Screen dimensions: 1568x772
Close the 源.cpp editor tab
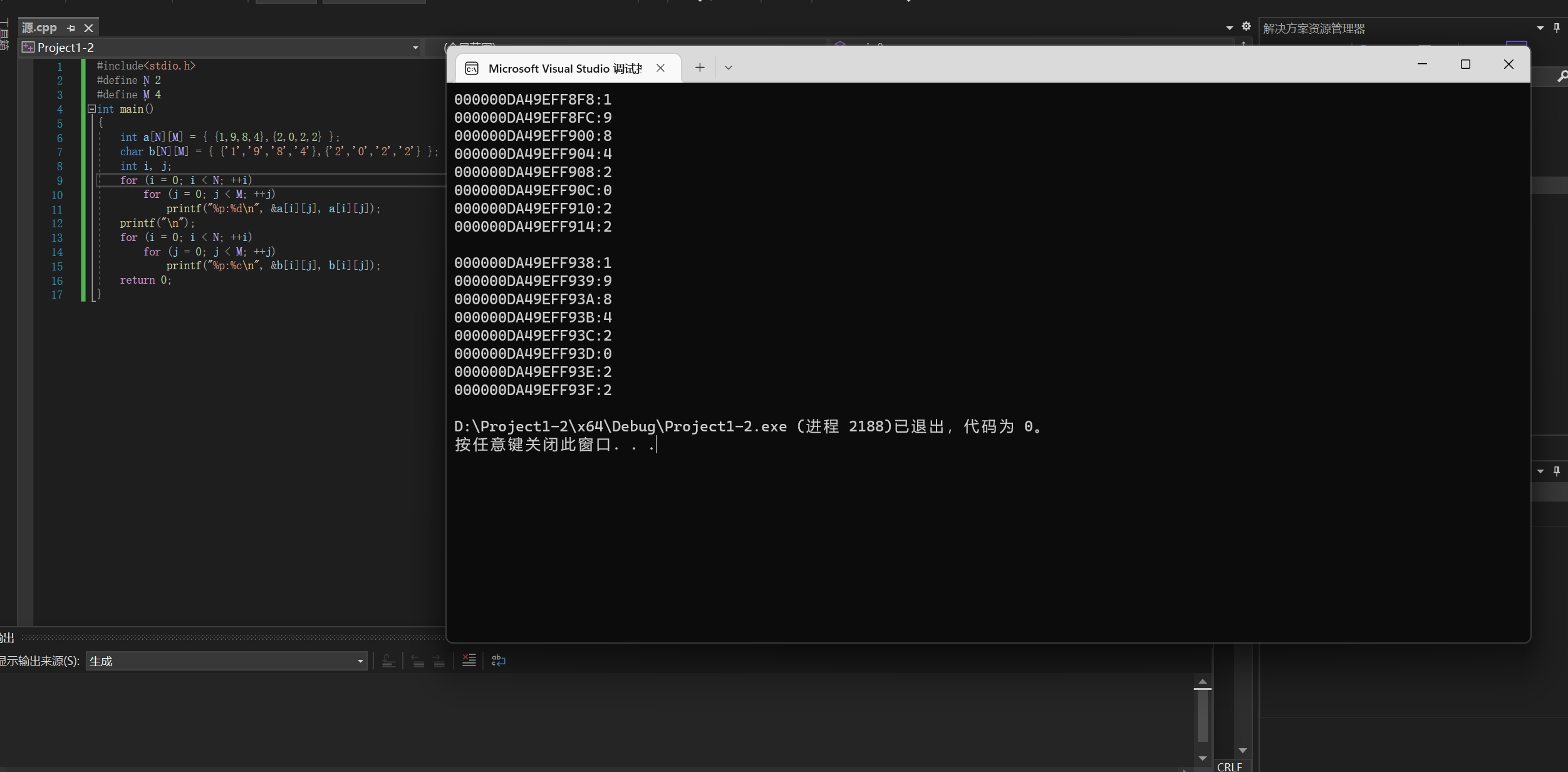point(89,28)
